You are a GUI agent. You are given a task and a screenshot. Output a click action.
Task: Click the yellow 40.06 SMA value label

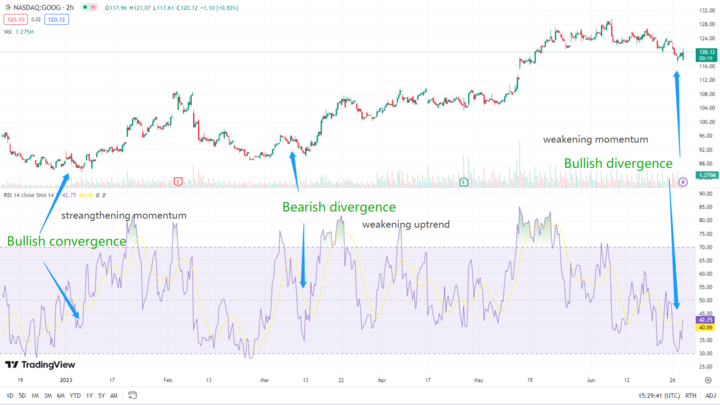click(705, 327)
